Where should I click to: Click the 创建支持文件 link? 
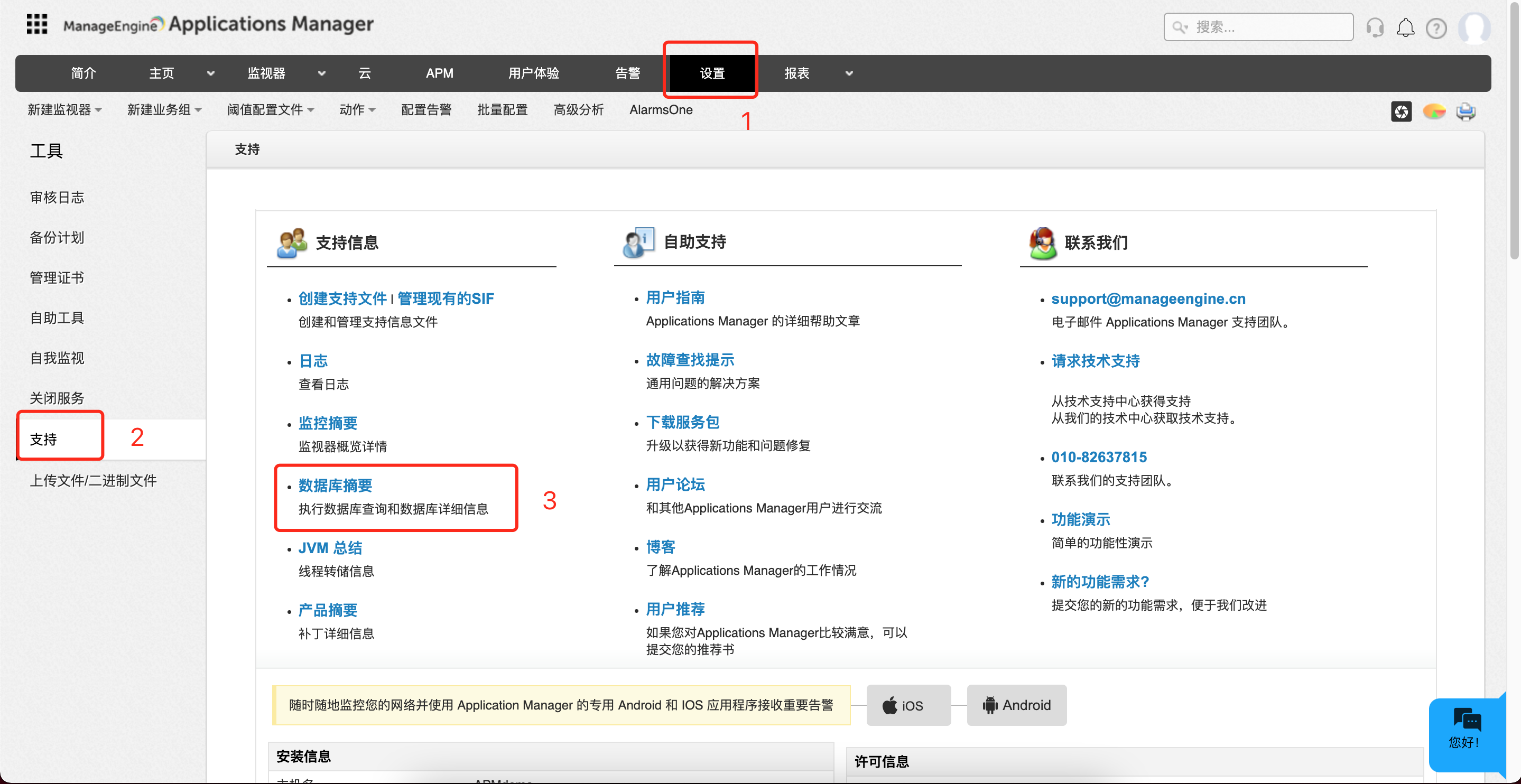(x=342, y=298)
